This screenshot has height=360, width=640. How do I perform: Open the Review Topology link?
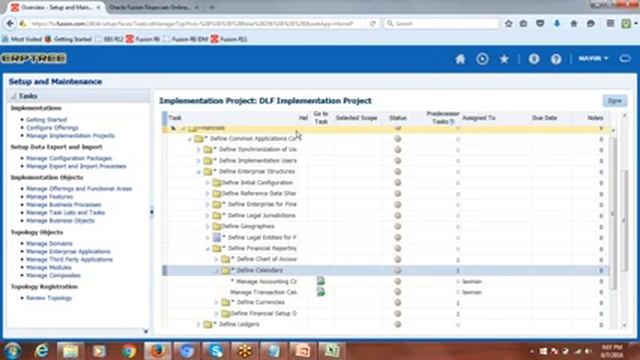[49, 298]
